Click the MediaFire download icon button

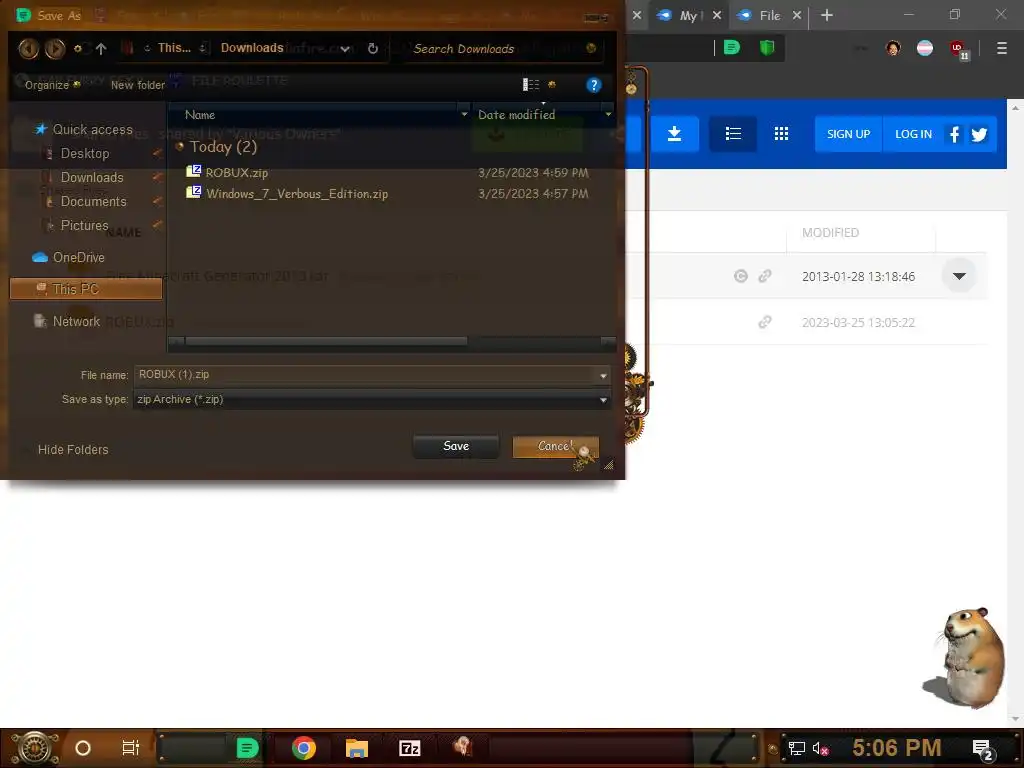(x=674, y=134)
